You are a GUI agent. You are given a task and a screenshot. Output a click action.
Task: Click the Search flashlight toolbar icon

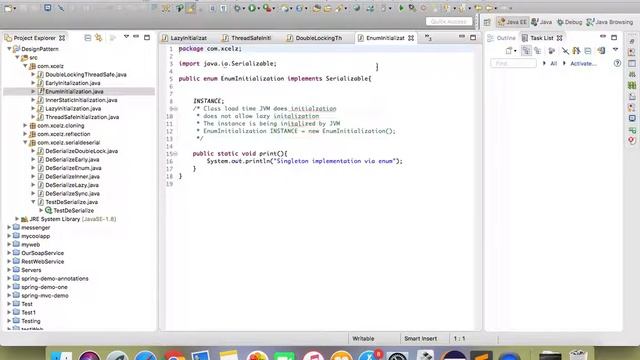point(339,8)
